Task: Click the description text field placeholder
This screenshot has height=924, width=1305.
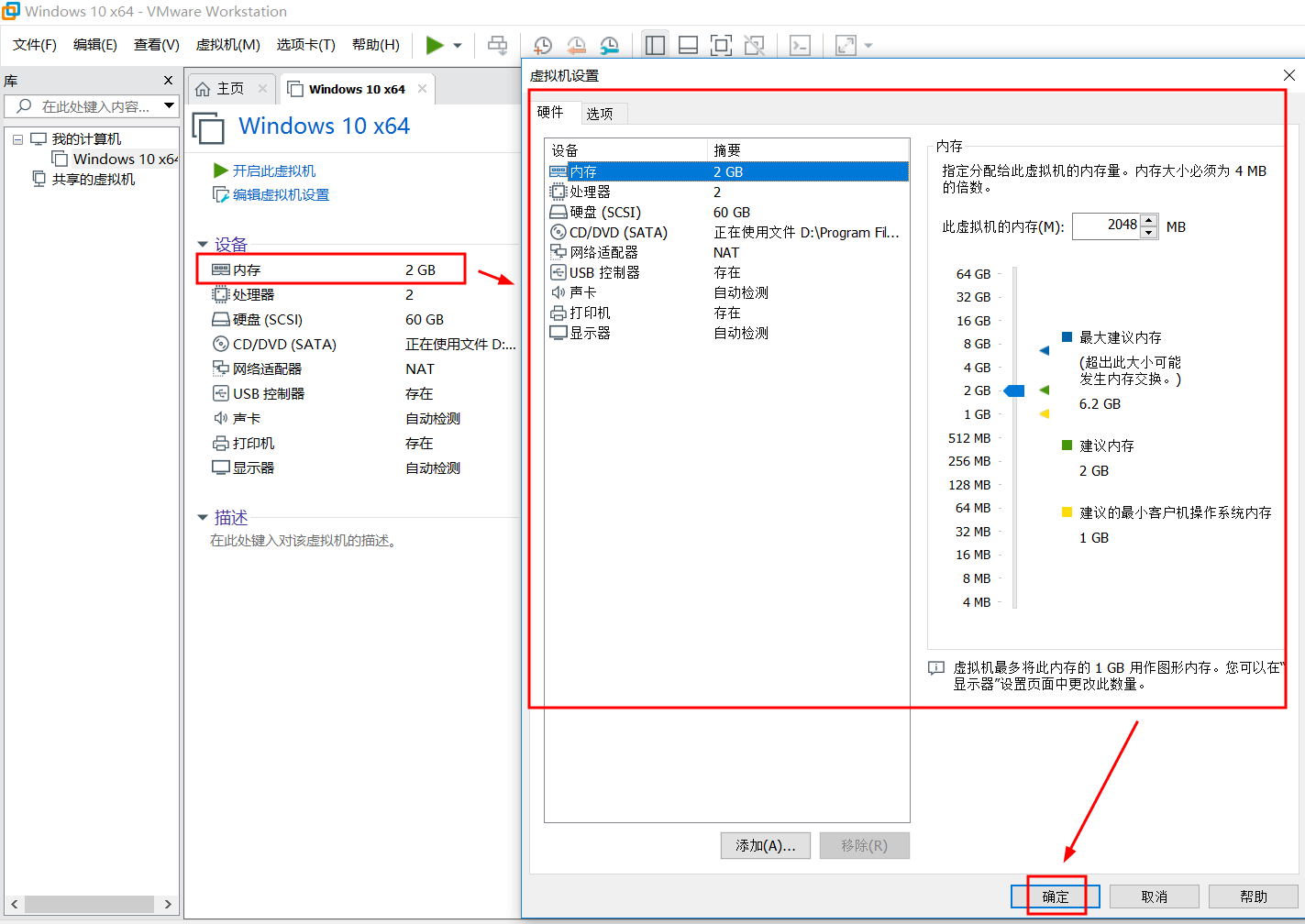Action: click(304, 541)
